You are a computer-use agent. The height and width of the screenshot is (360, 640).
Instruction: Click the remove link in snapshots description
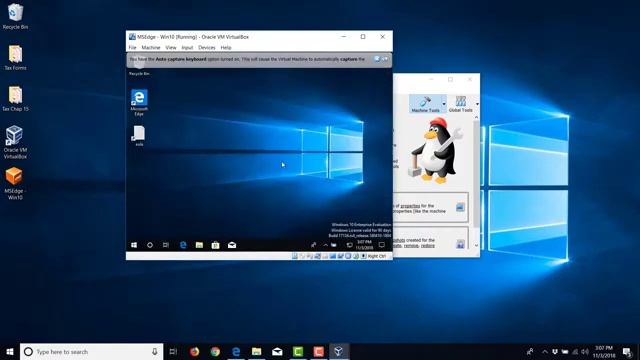click(411, 246)
